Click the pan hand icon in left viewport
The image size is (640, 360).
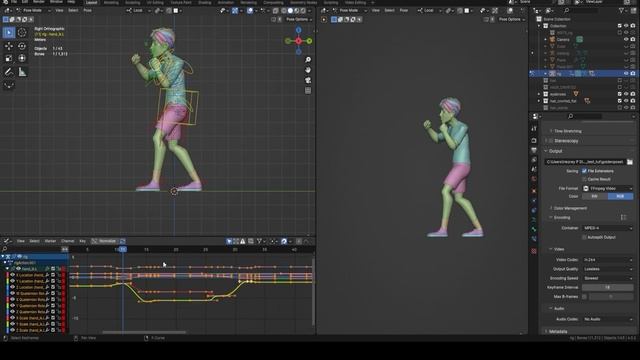tap(308, 70)
